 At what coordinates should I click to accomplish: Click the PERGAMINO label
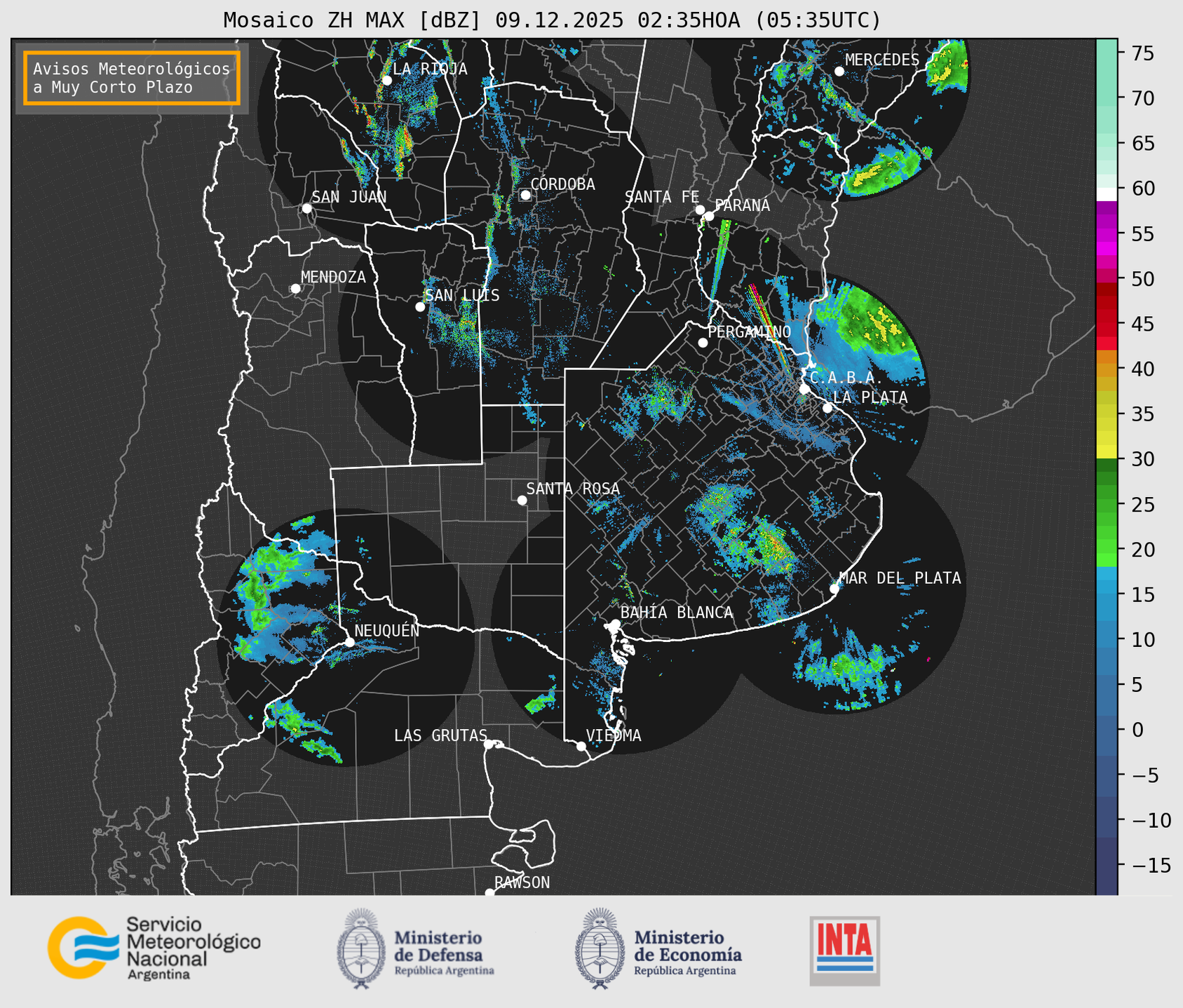(x=750, y=332)
